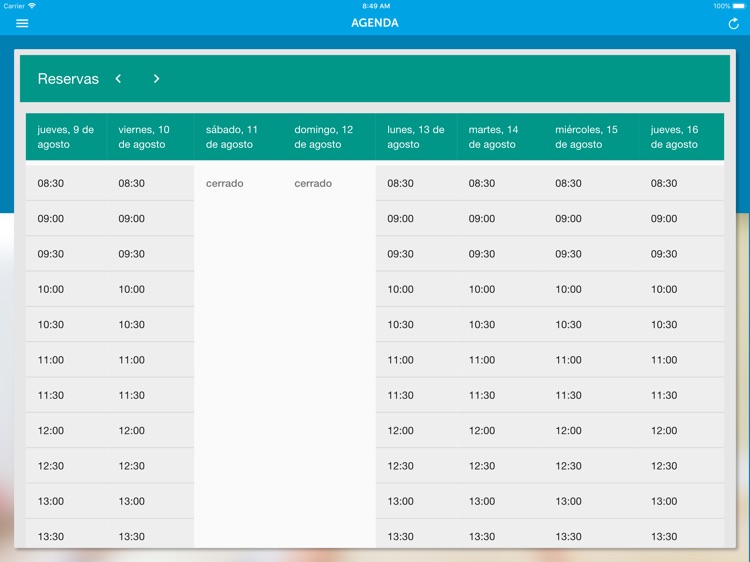Tap the Carrier label in status bar

pos(14,6)
